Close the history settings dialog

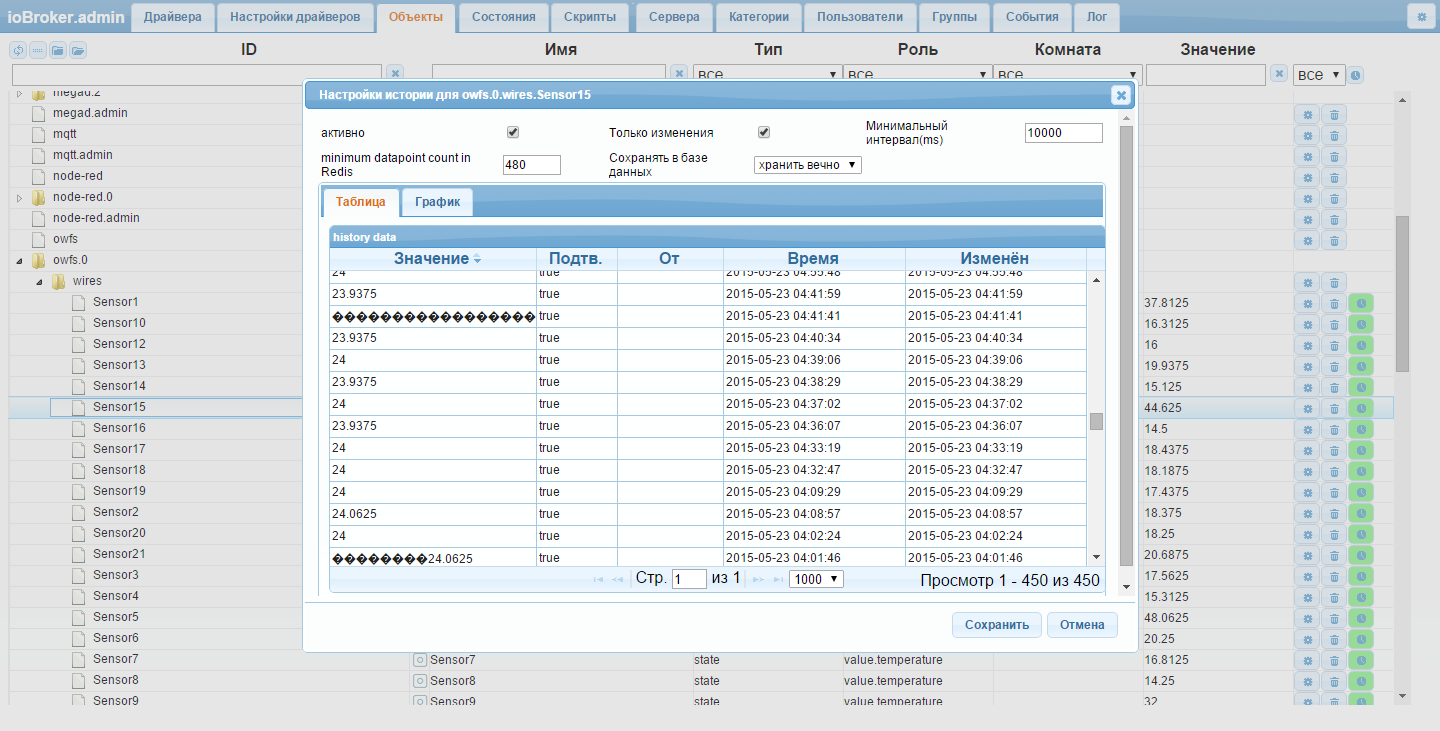(1121, 95)
